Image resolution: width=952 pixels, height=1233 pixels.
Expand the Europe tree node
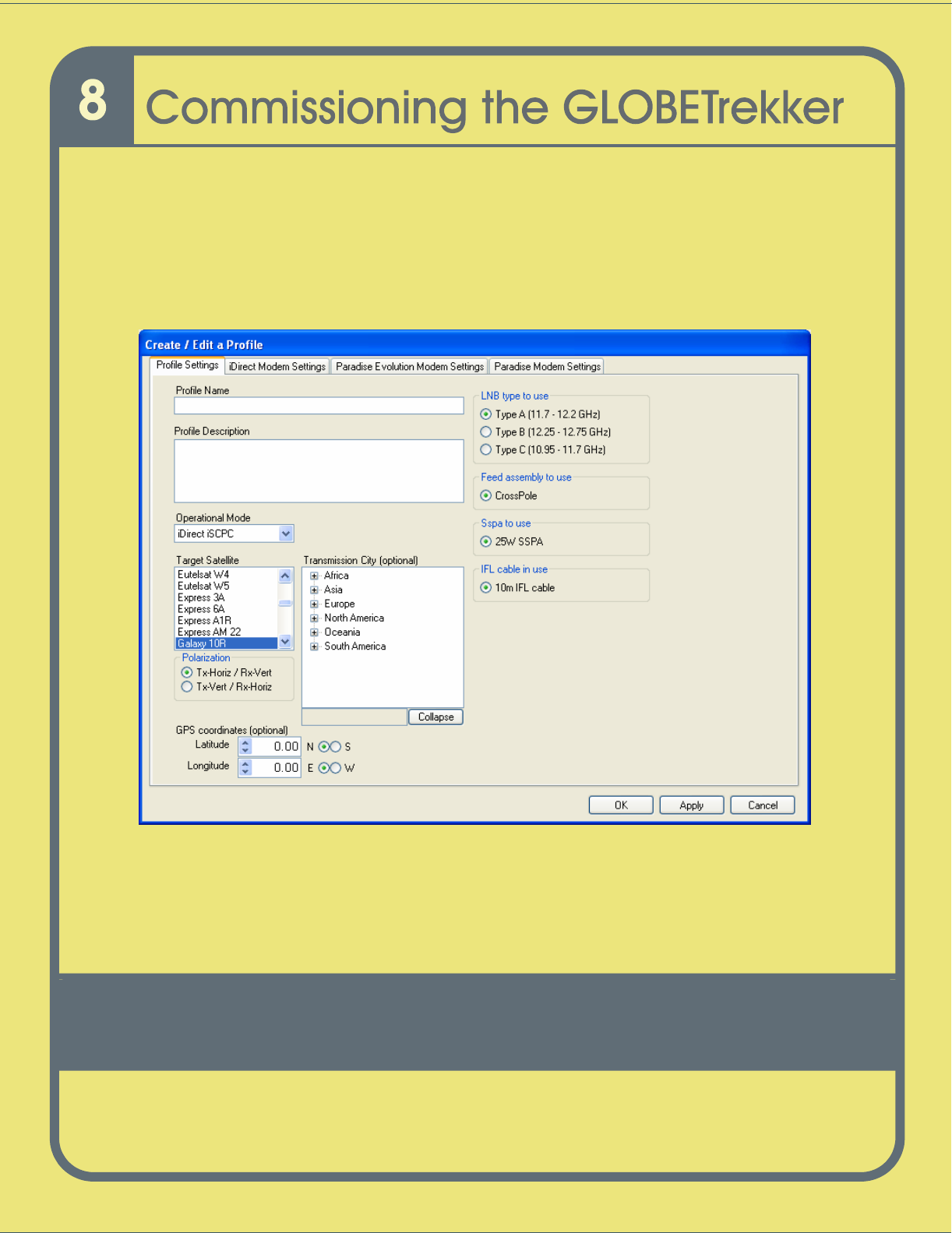(315, 604)
